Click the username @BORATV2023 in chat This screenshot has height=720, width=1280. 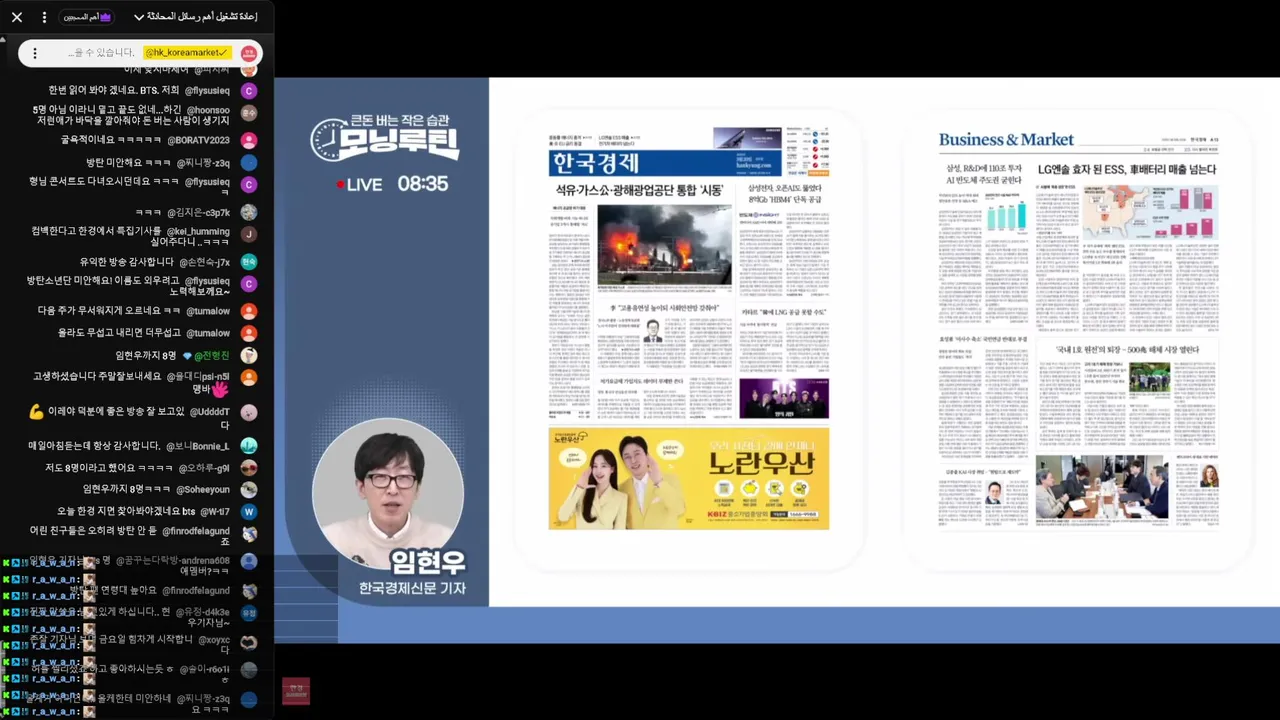click(198, 141)
